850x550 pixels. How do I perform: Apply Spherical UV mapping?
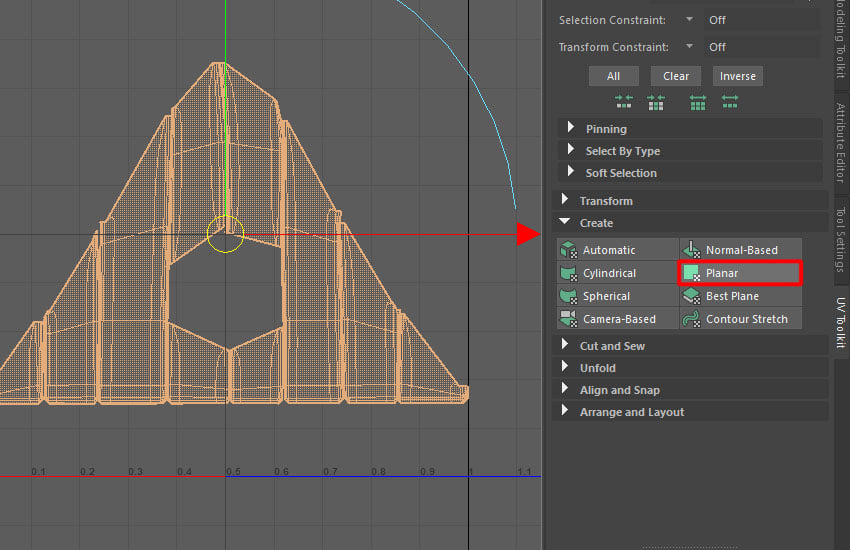coord(569,296)
